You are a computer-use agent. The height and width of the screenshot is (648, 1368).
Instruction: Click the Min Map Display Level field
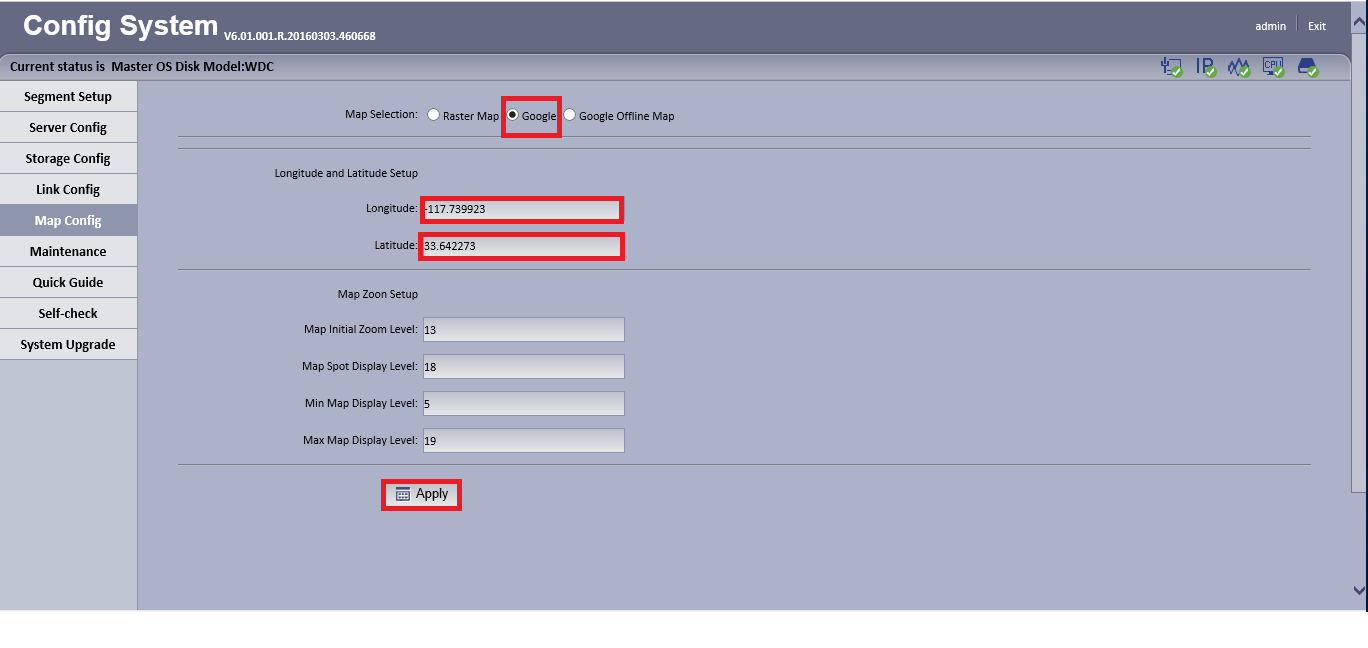(x=523, y=404)
